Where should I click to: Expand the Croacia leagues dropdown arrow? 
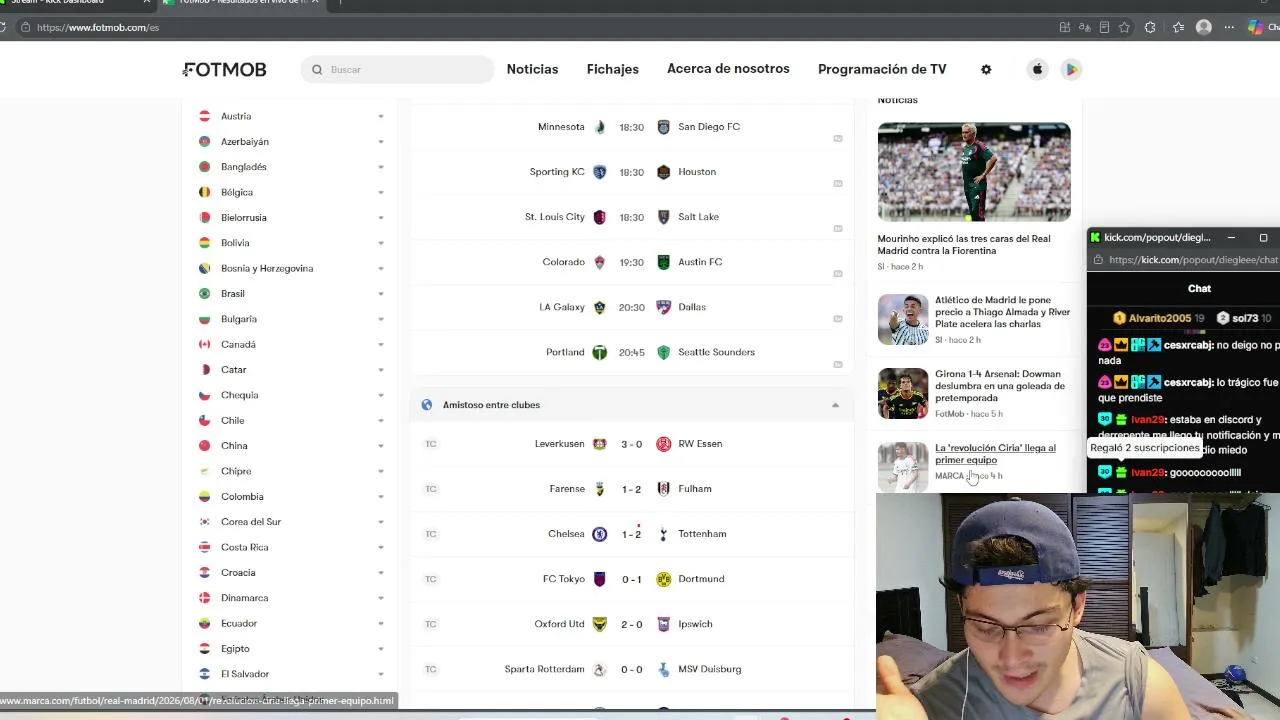pos(381,573)
